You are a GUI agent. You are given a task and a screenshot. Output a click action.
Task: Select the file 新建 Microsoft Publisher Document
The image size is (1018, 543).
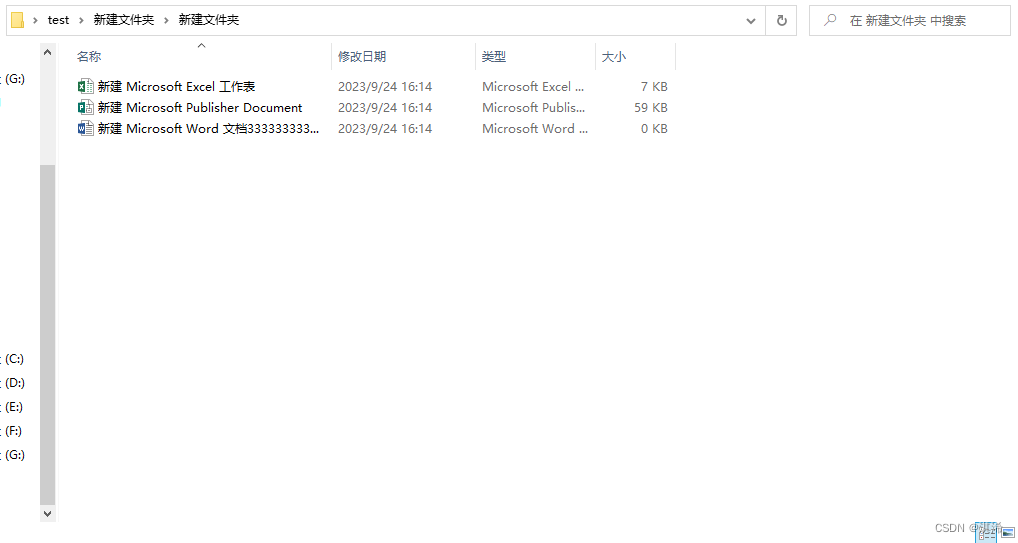click(x=200, y=107)
